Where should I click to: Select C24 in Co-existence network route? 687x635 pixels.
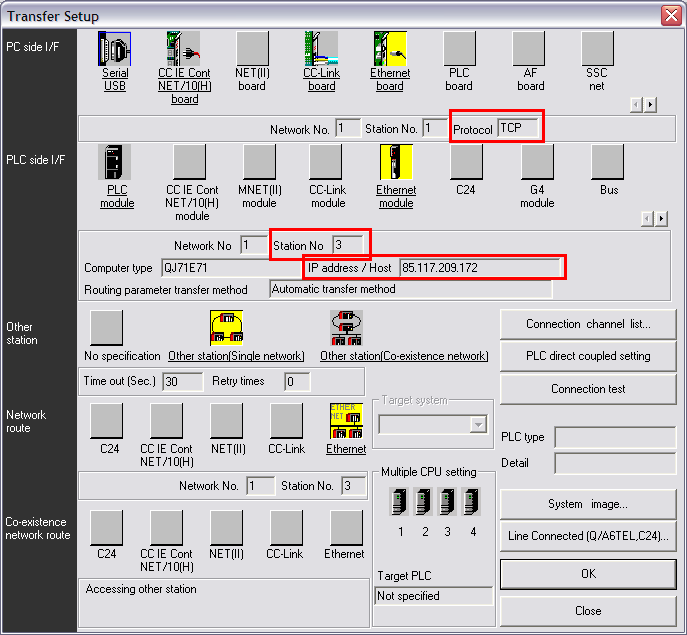point(106,528)
